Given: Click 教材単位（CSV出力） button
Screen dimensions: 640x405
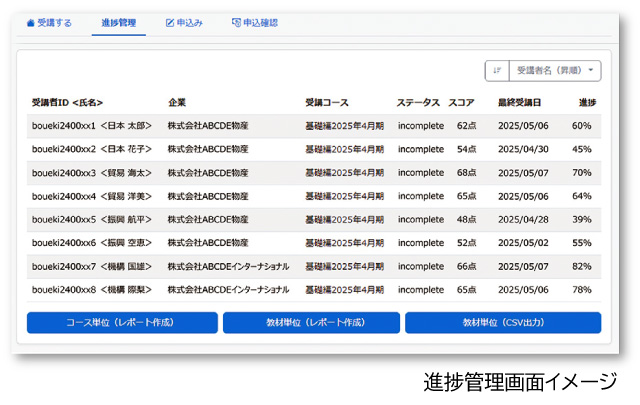Looking at the screenshot, I should pos(503,323).
